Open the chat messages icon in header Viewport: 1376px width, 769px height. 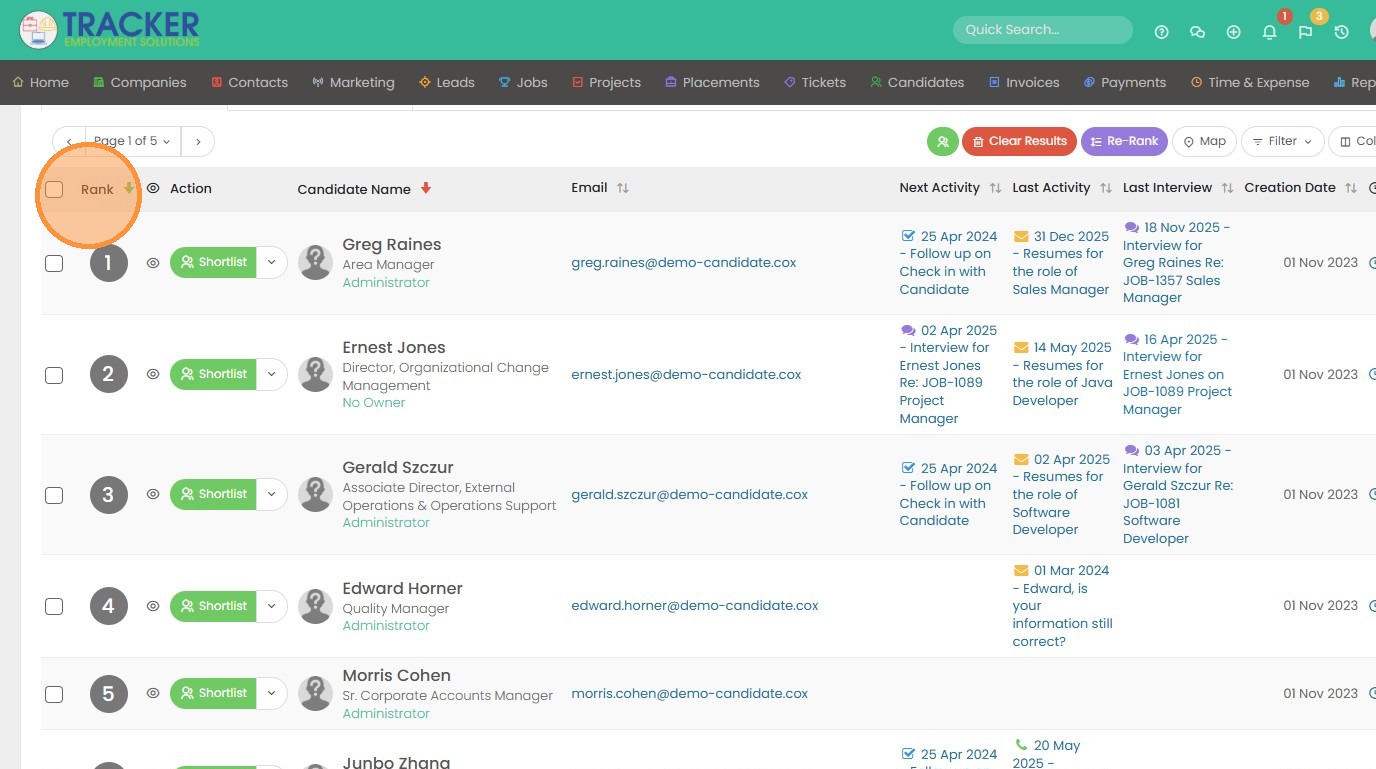click(x=1197, y=32)
